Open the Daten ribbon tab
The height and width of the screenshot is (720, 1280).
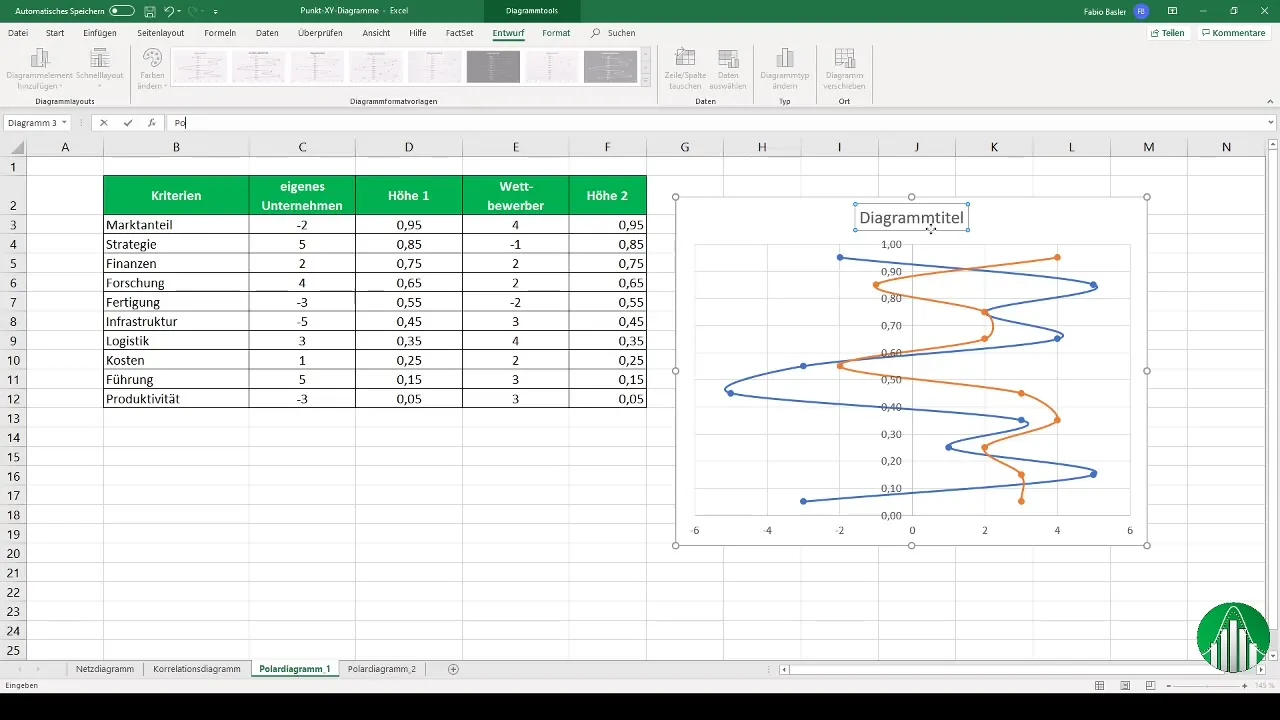pyautogui.click(x=267, y=33)
